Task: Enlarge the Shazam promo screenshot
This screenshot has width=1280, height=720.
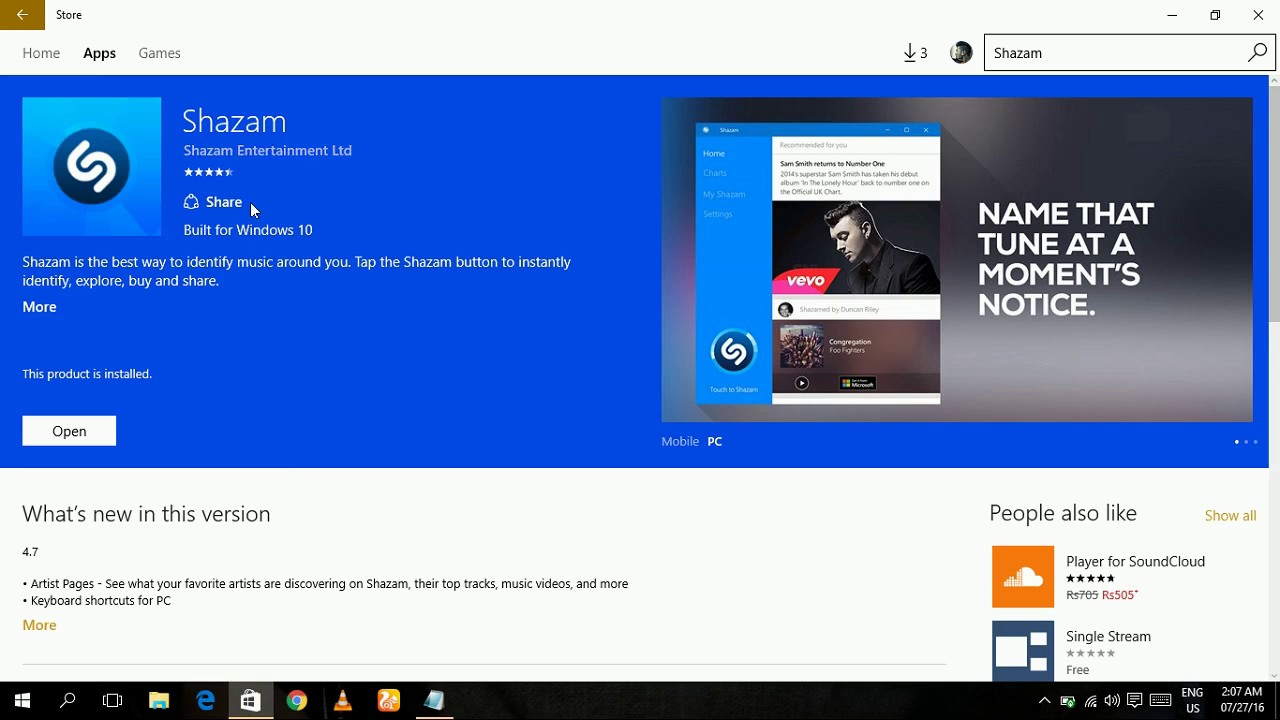Action: tap(957, 260)
